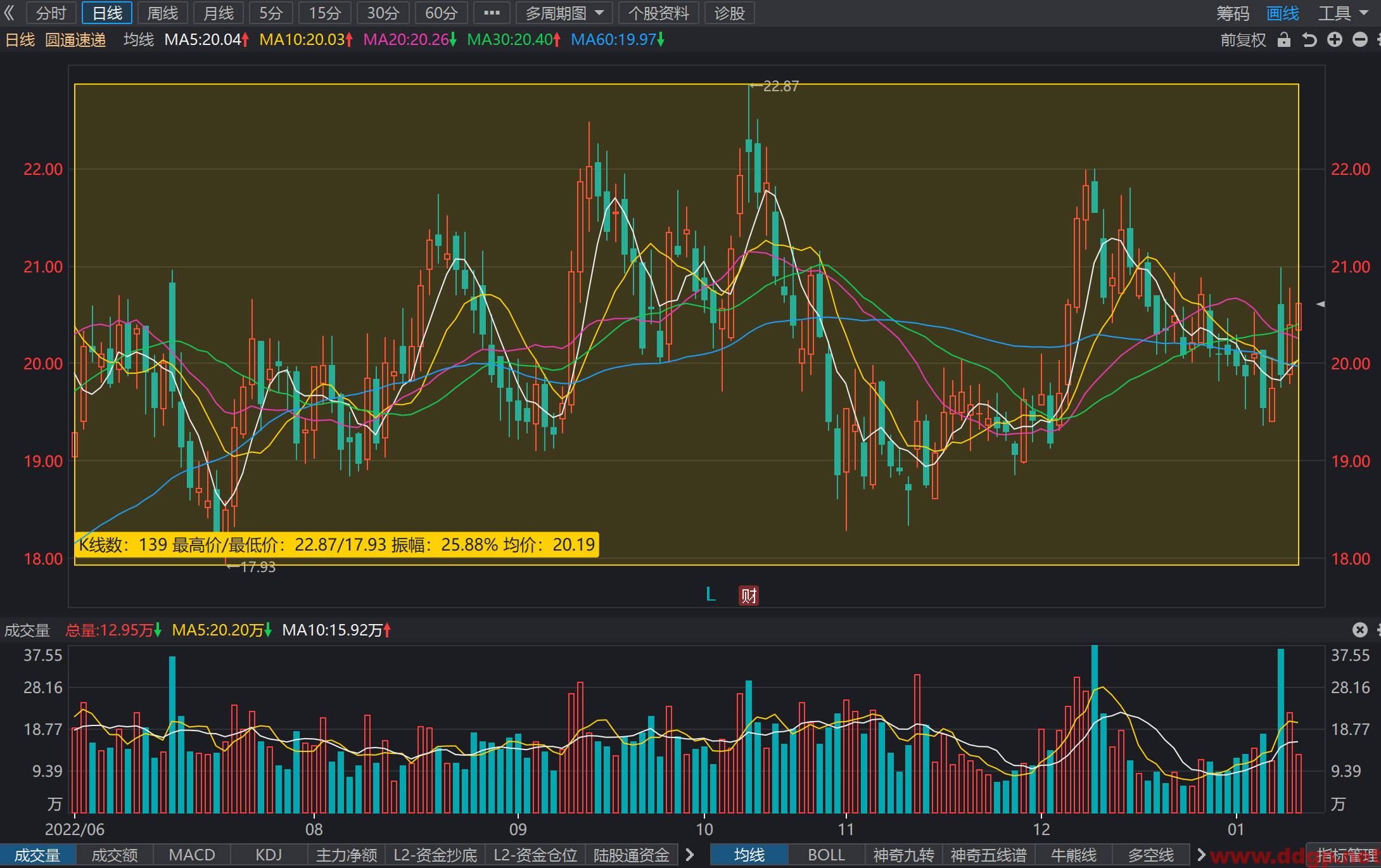Open the more periods ellipsis button

(x=492, y=13)
